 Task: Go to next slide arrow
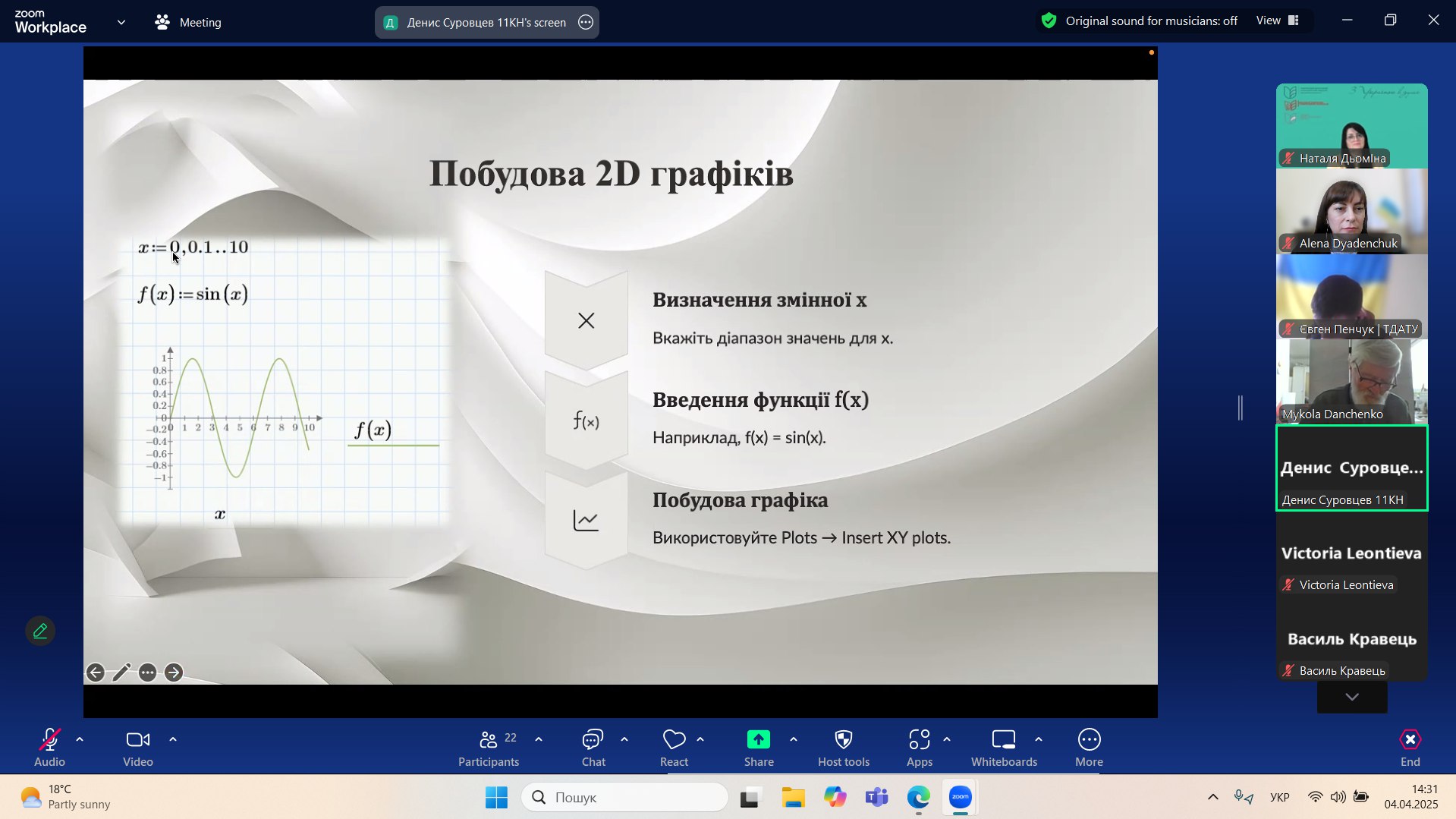click(x=174, y=673)
